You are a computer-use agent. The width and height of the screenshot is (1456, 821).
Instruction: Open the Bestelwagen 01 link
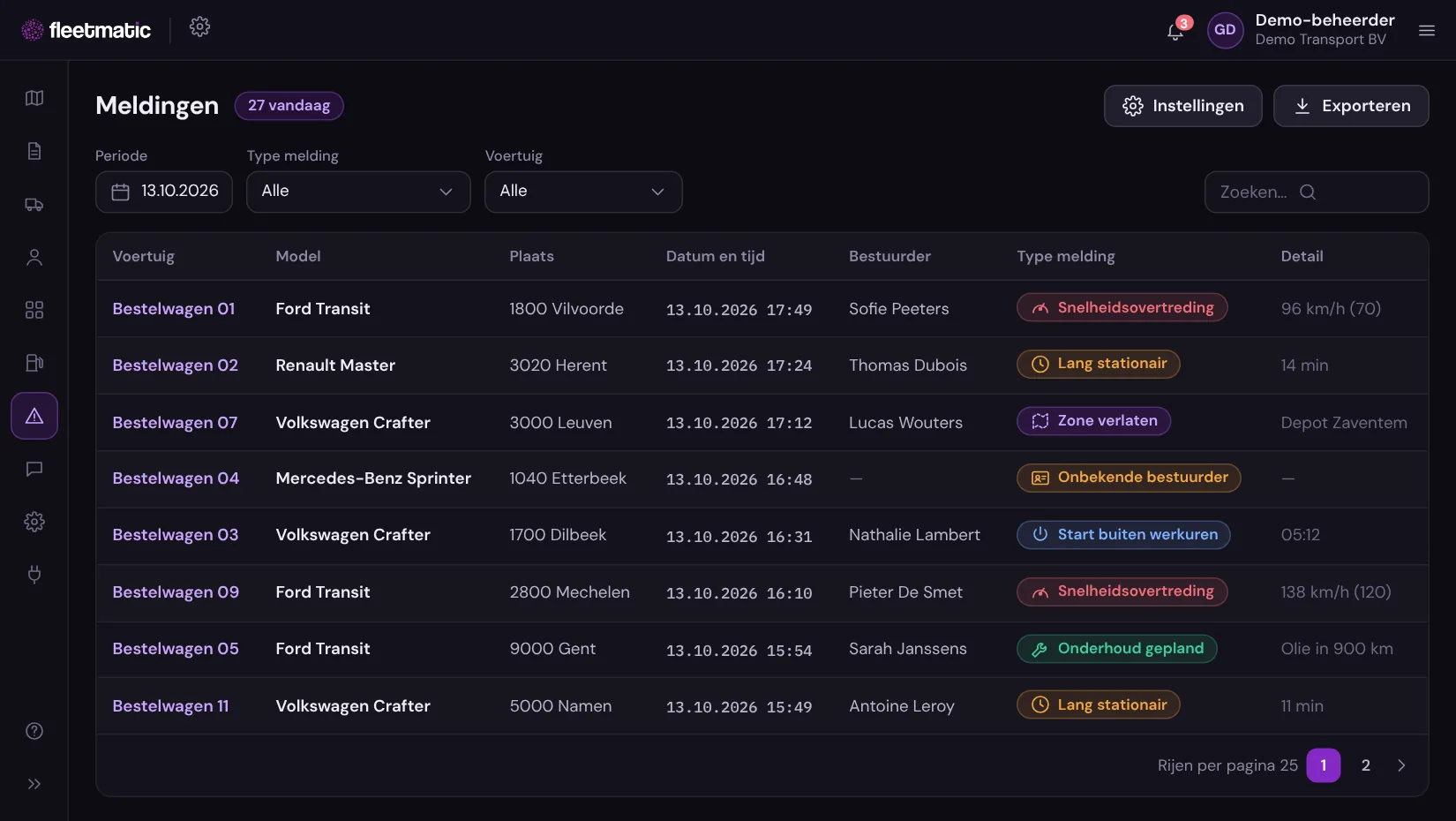(x=174, y=309)
